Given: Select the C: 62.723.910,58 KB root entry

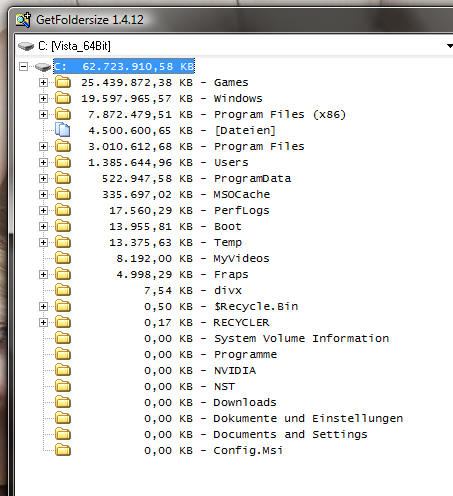Looking at the screenshot, I should 124,66.
